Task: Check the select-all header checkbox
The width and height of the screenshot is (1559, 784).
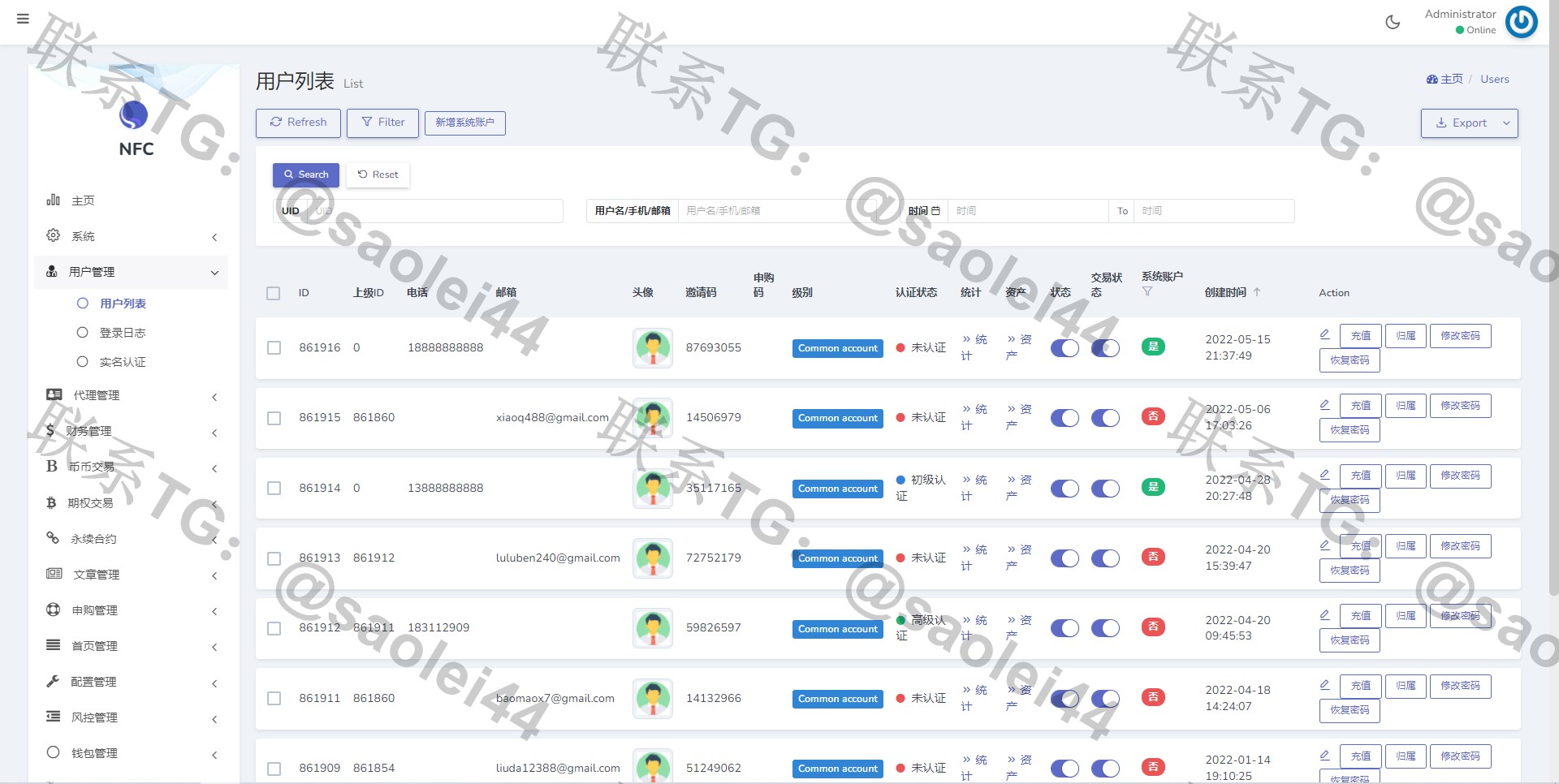Action: tap(274, 293)
